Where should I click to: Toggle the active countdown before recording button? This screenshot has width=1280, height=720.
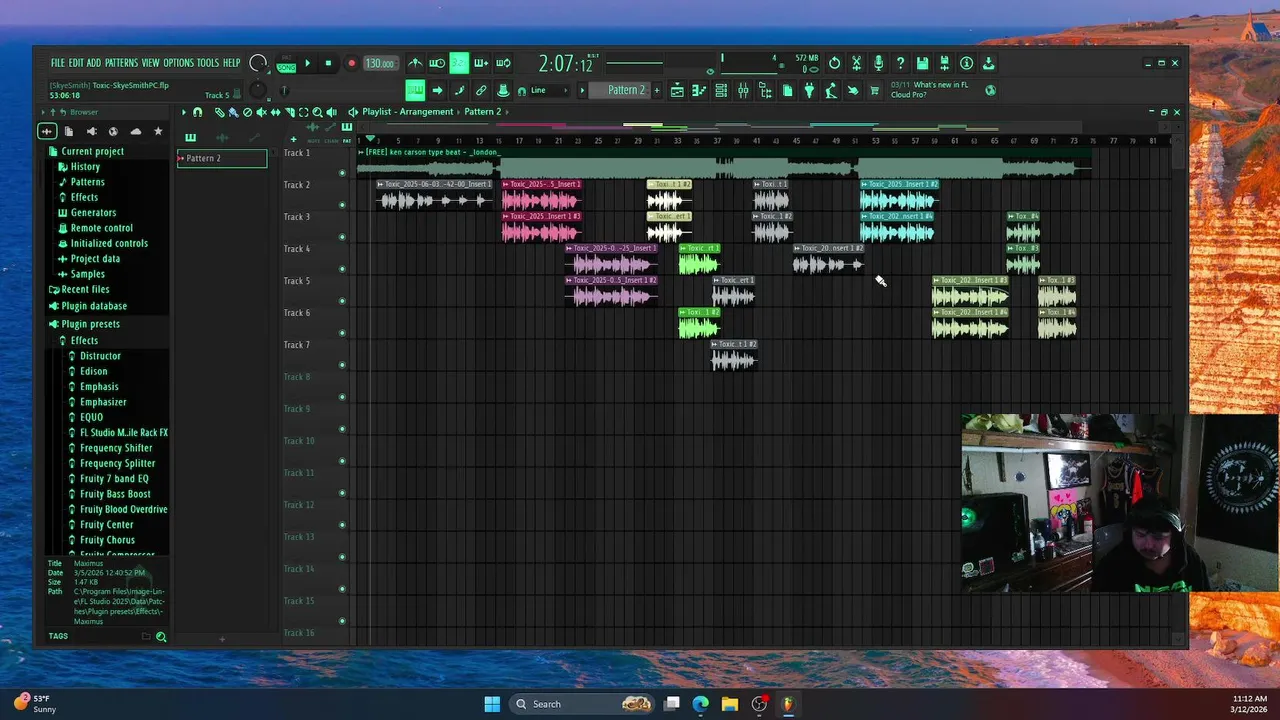pyautogui.click(x=459, y=63)
